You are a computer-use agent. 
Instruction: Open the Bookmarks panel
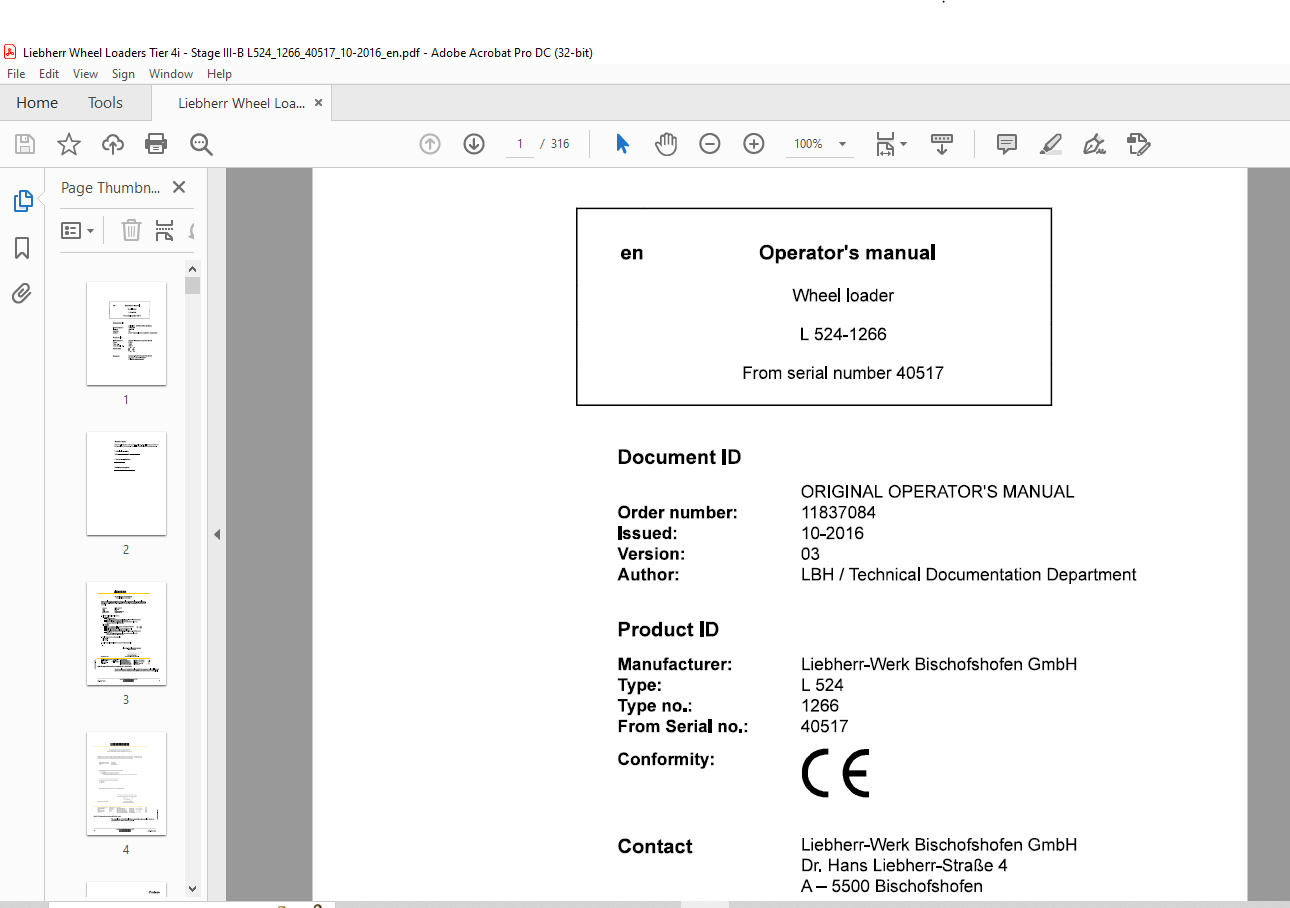(22, 248)
